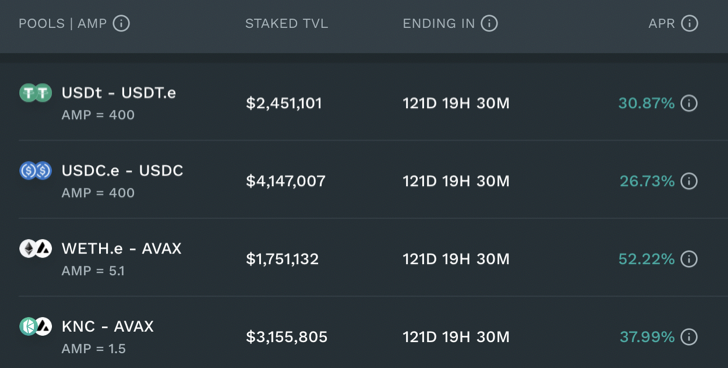Open the WETH.e - AVAX pool
This screenshot has width=728, height=368.
pos(122,249)
